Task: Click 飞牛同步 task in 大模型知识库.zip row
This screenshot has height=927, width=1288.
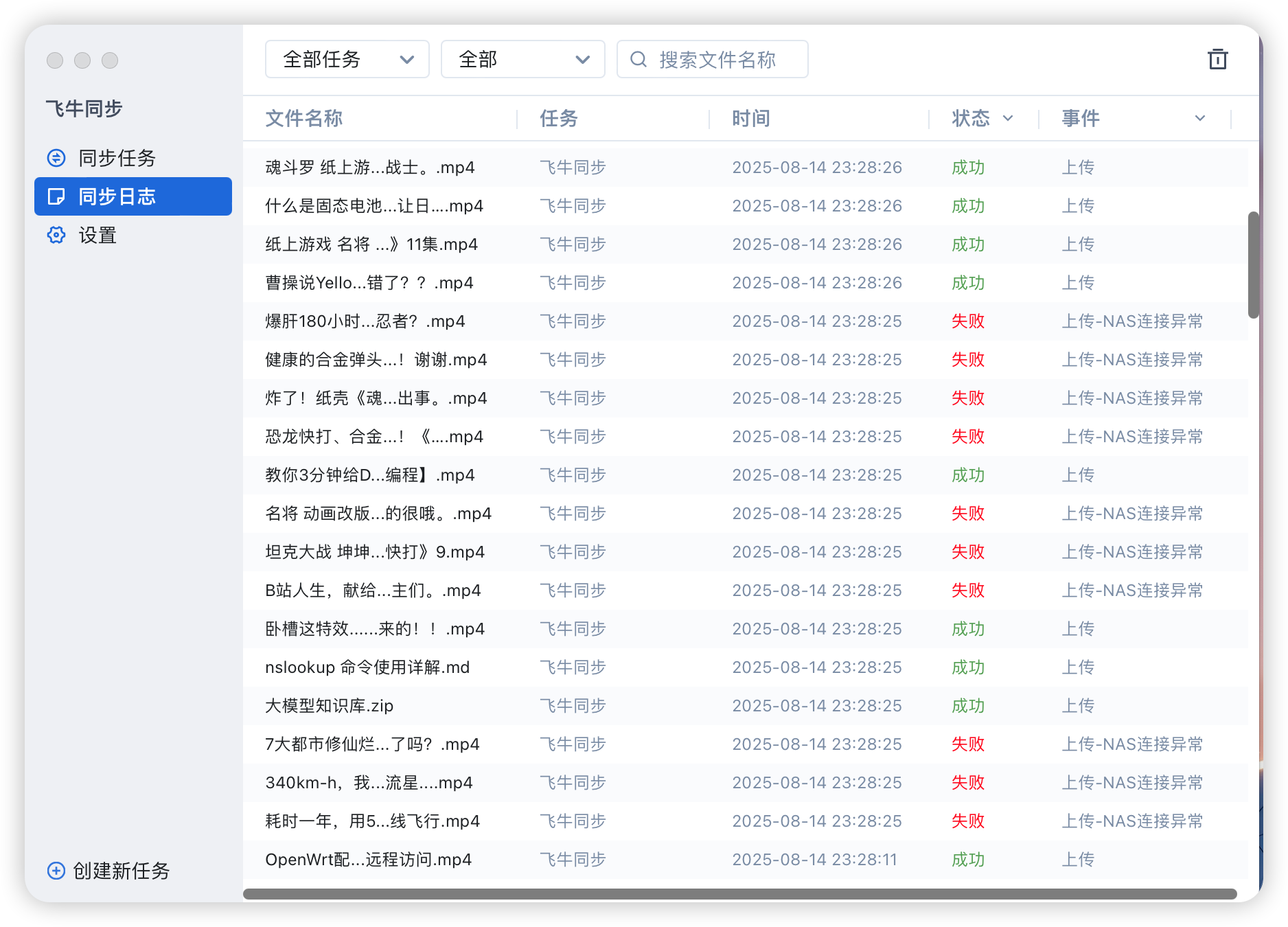Action: coord(573,706)
